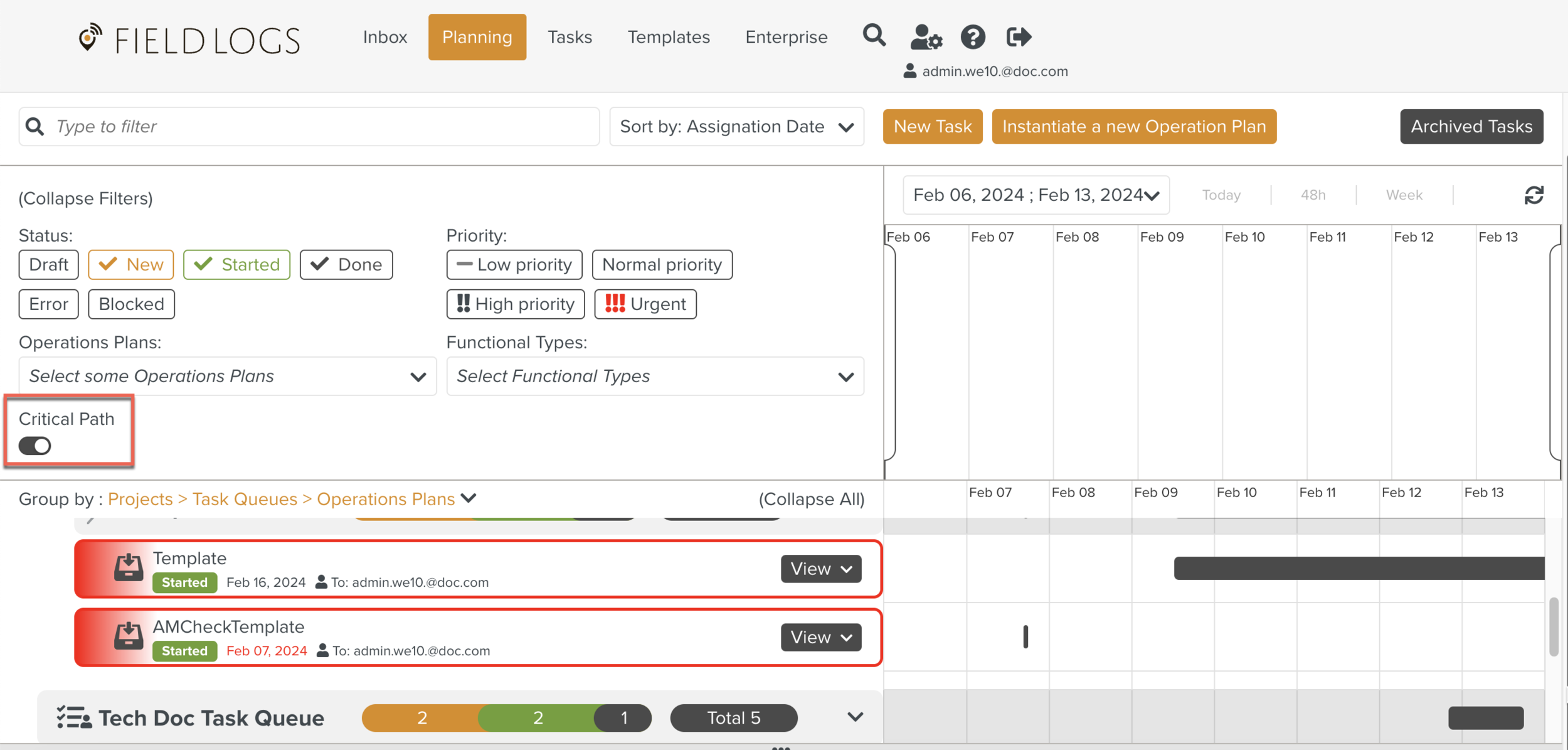Open the Group by chevron dropdown
Image resolution: width=1568 pixels, height=750 pixels.
tap(469, 498)
